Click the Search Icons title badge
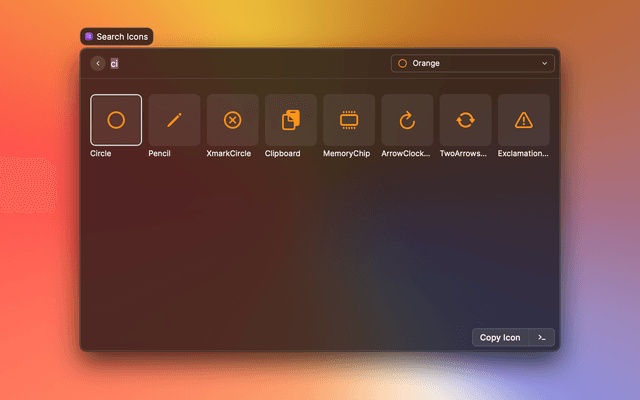The width and height of the screenshot is (640, 400). 117,36
